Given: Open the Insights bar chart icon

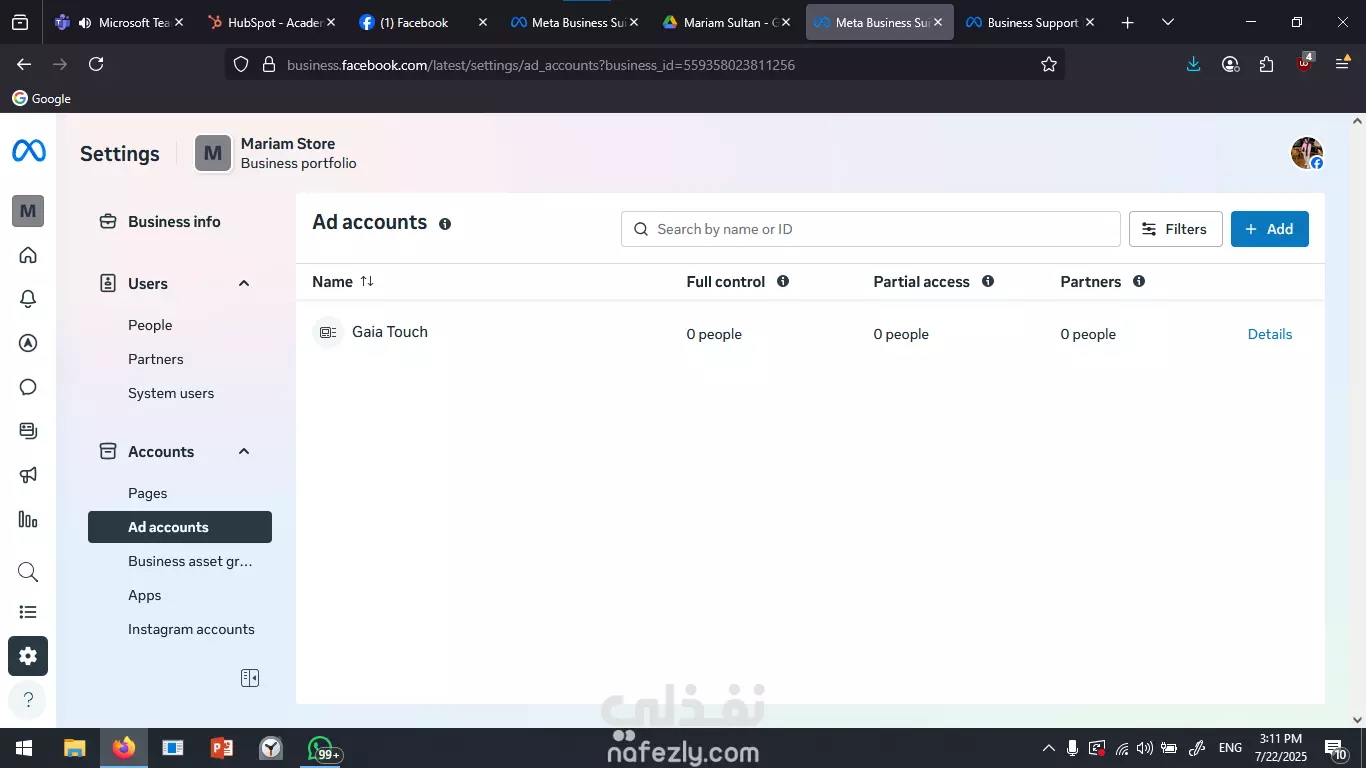Looking at the screenshot, I should [x=28, y=519].
